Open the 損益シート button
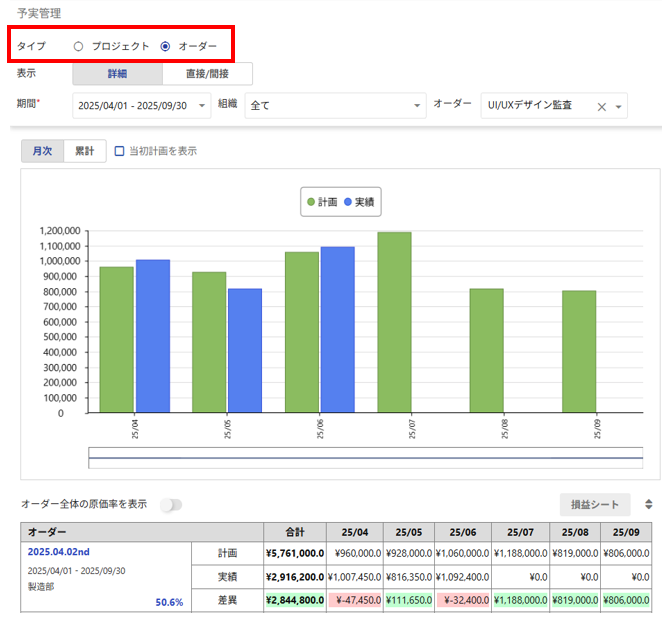Screen dimensions: 662x620 click(595, 504)
